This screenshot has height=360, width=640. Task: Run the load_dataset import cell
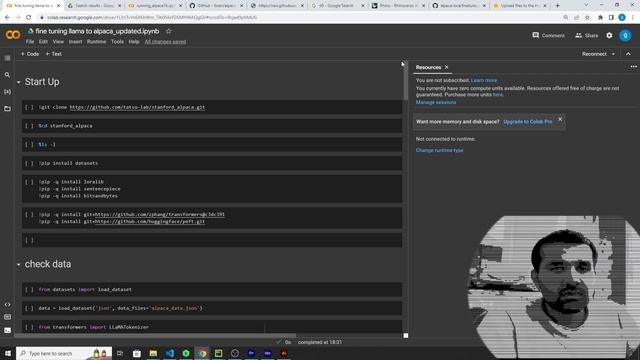[x=29, y=290]
